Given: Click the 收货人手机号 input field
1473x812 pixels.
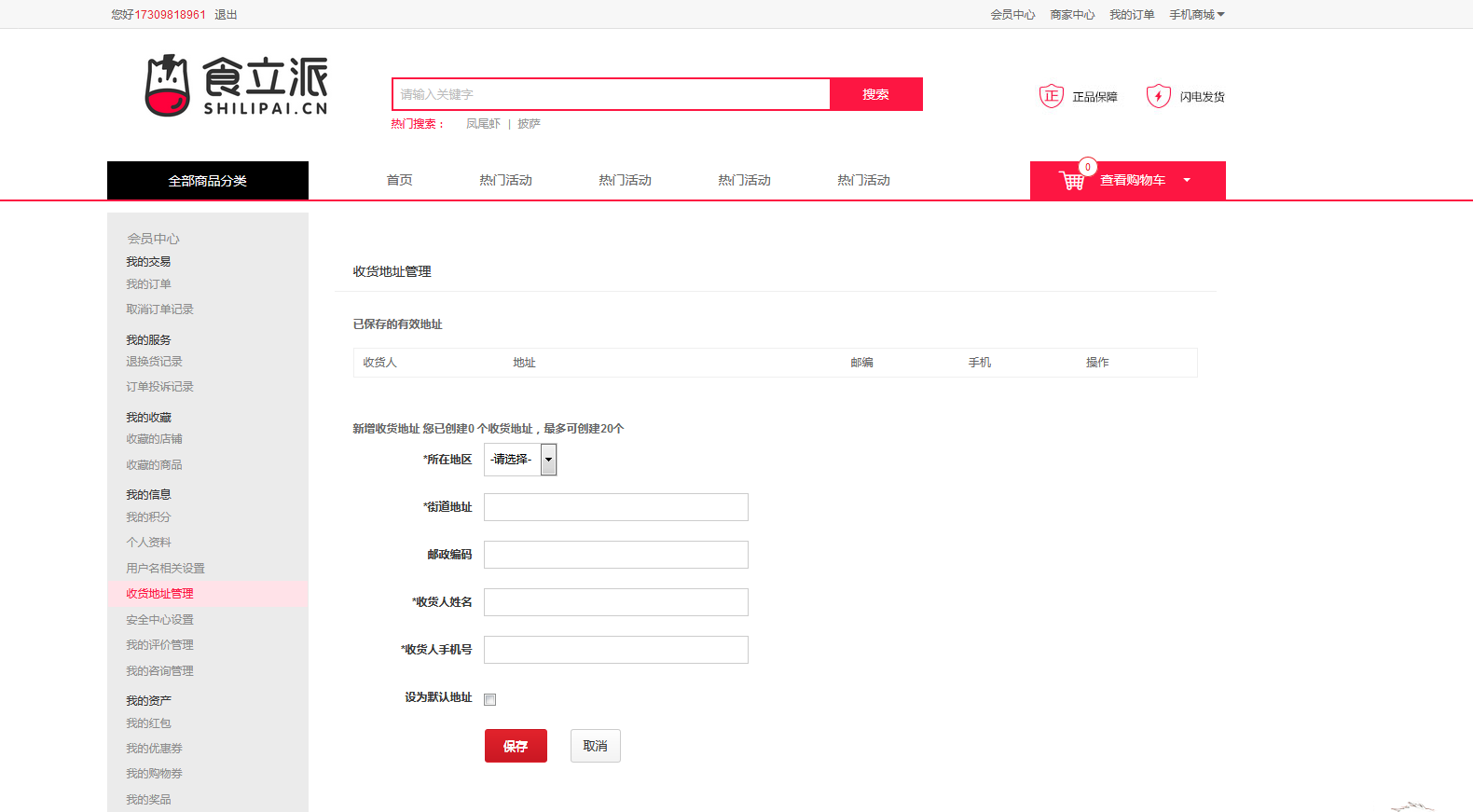Looking at the screenshot, I should click(x=616, y=650).
